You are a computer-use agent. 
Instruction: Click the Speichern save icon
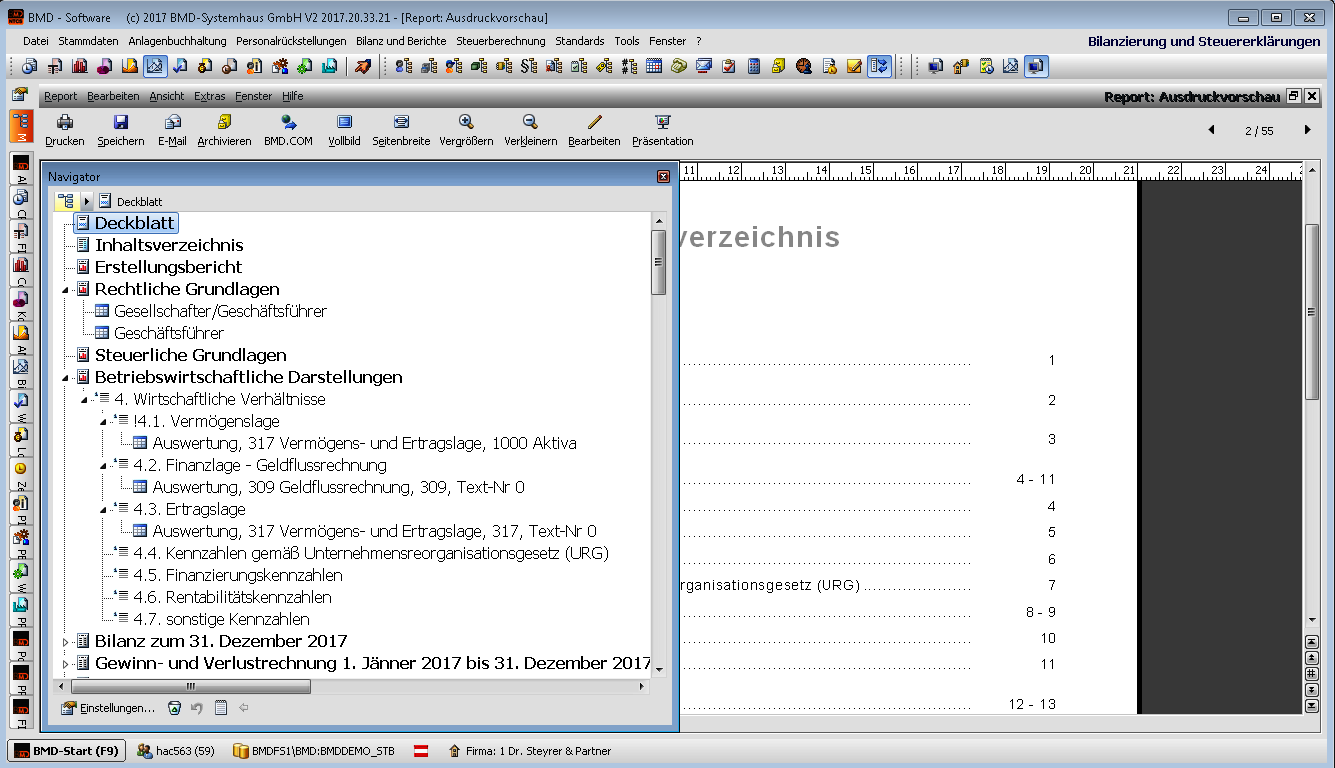pyautogui.click(x=121, y=123)
